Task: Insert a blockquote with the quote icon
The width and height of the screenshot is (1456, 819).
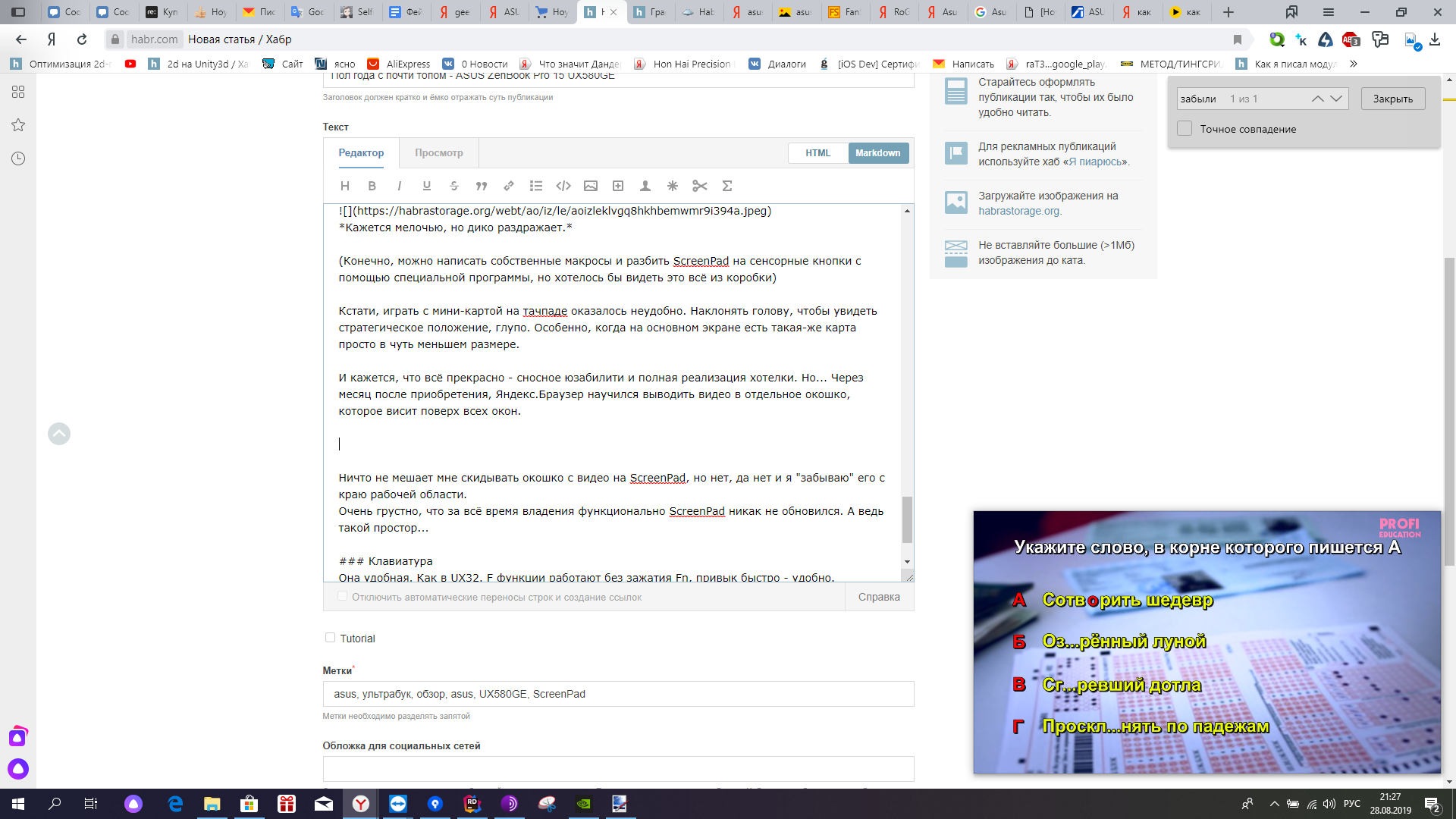Action: click(x=481, y=186)
